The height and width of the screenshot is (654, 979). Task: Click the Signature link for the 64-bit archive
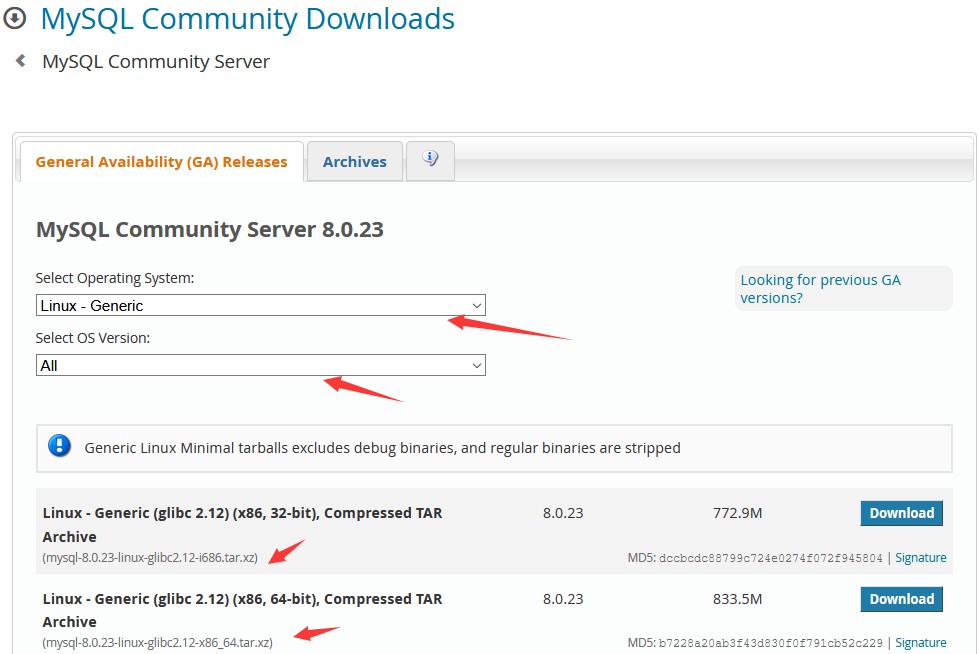(920, 642)
